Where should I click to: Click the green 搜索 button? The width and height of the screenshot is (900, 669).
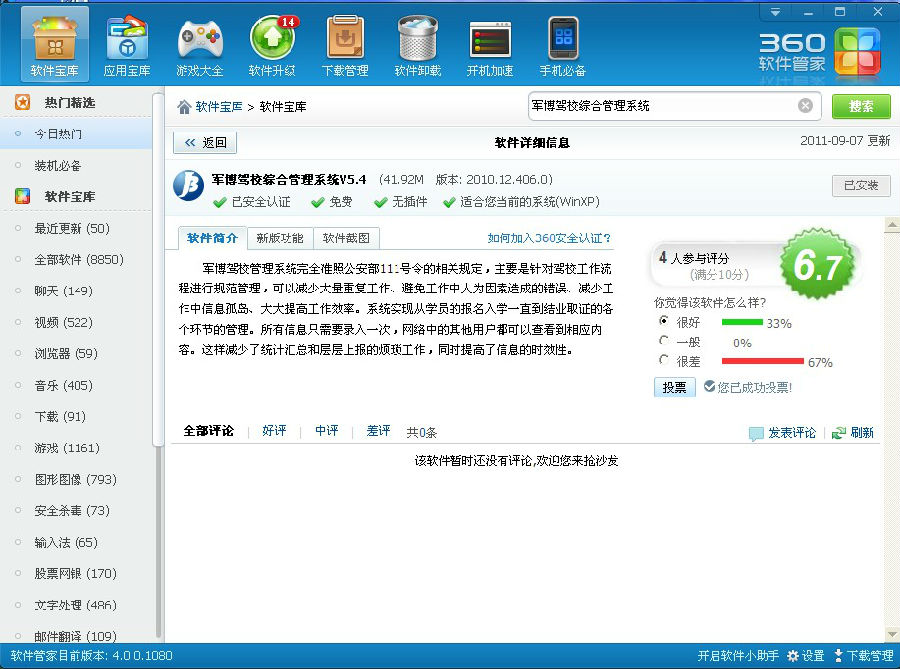(861, 106)
